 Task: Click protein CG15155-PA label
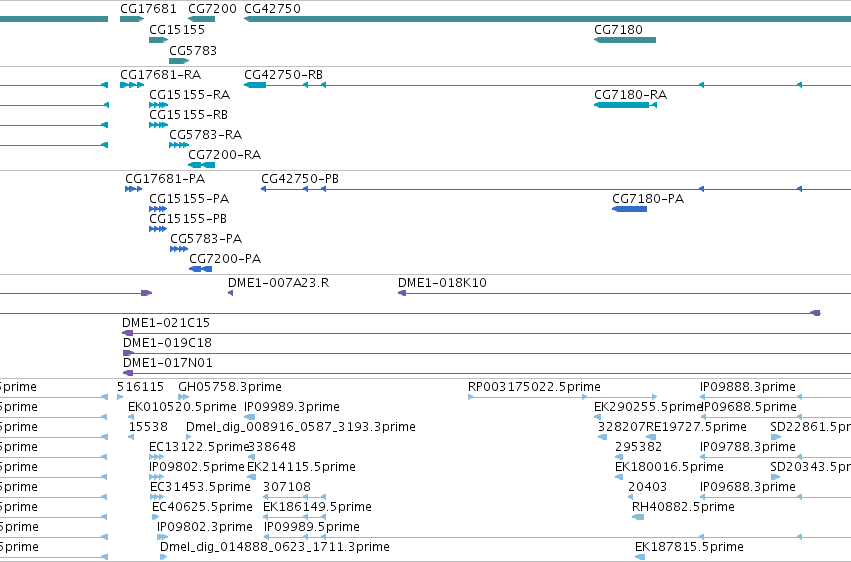pos(189,199)
